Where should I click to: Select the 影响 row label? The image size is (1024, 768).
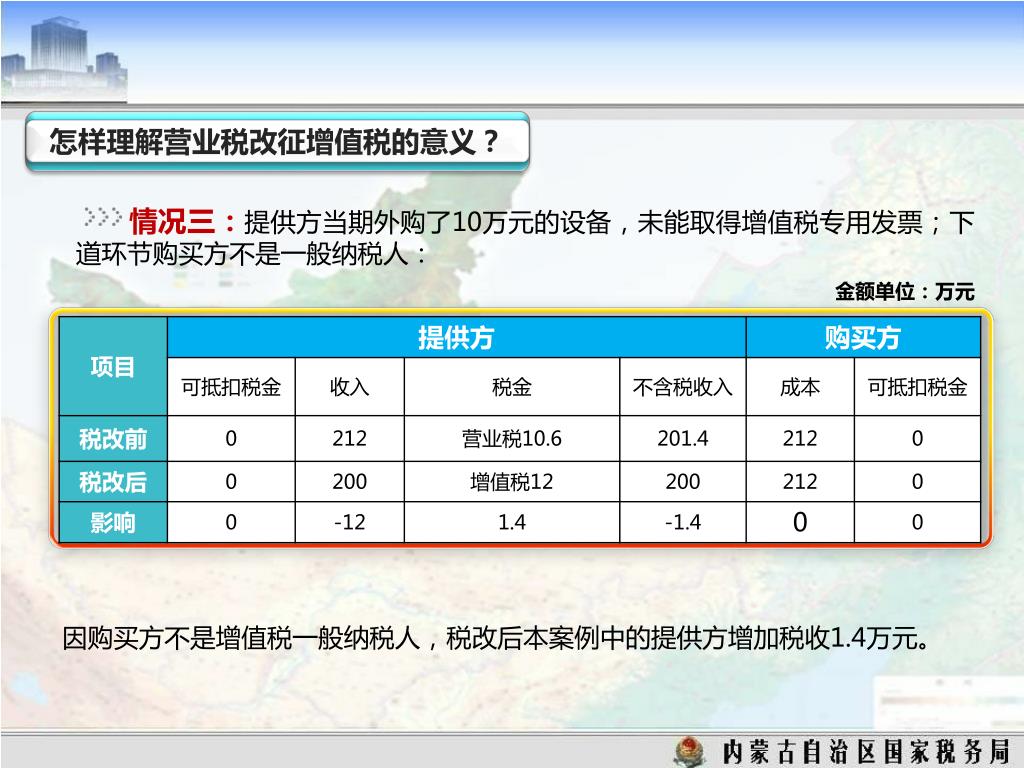113,522
